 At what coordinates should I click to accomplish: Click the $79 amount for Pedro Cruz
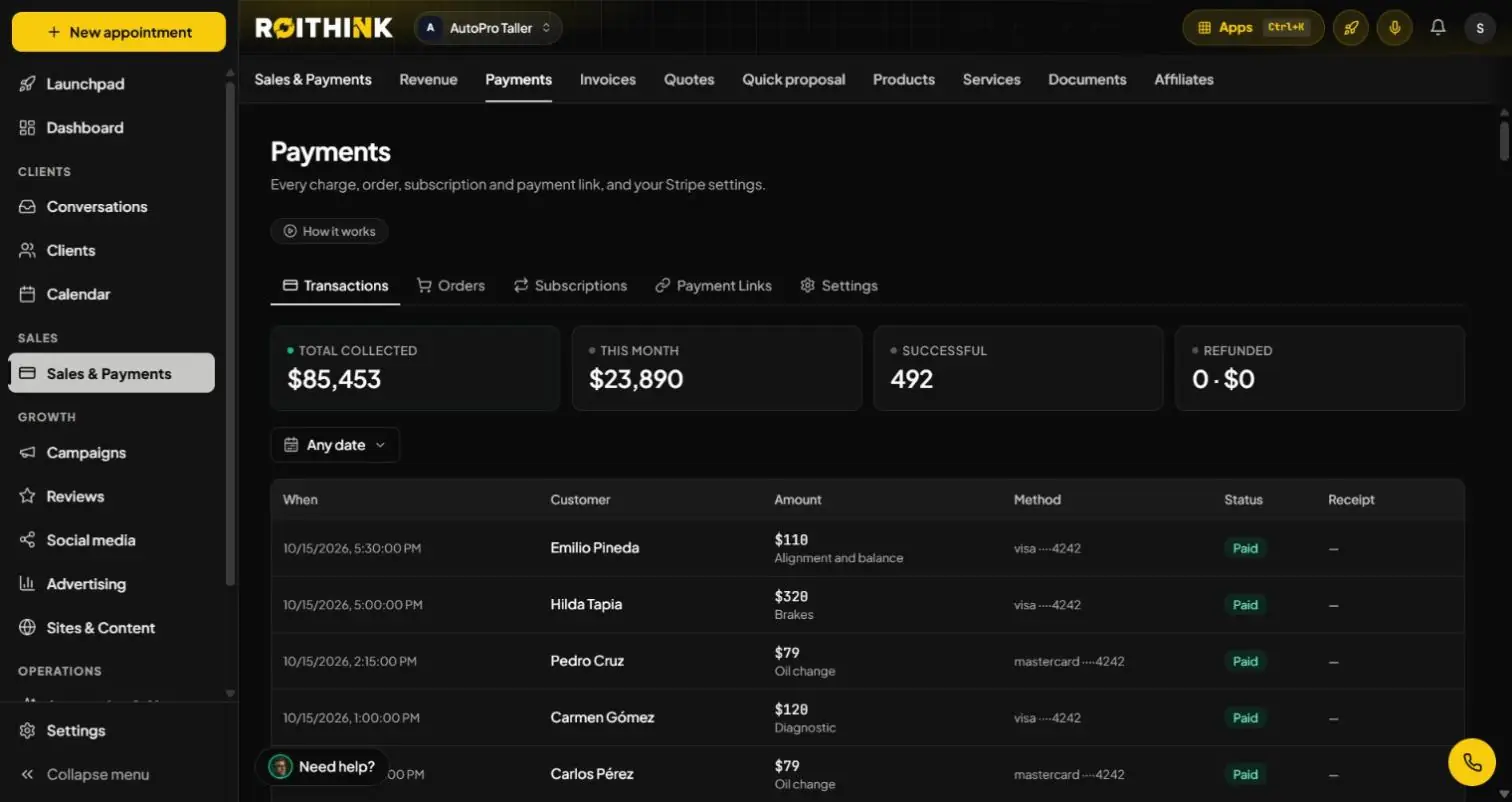pos(787,653)
